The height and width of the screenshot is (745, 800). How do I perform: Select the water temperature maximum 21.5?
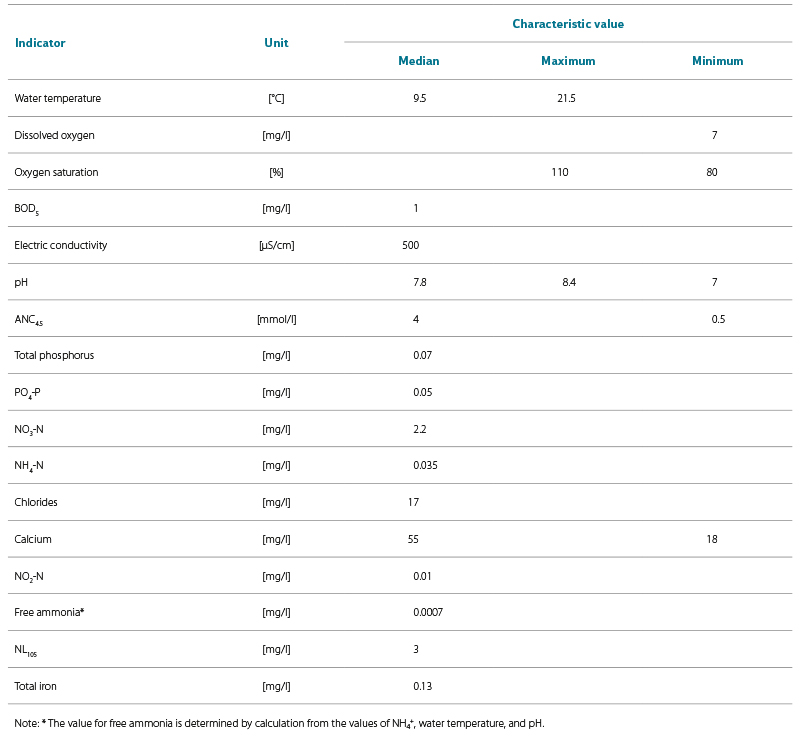coord(566,98)
